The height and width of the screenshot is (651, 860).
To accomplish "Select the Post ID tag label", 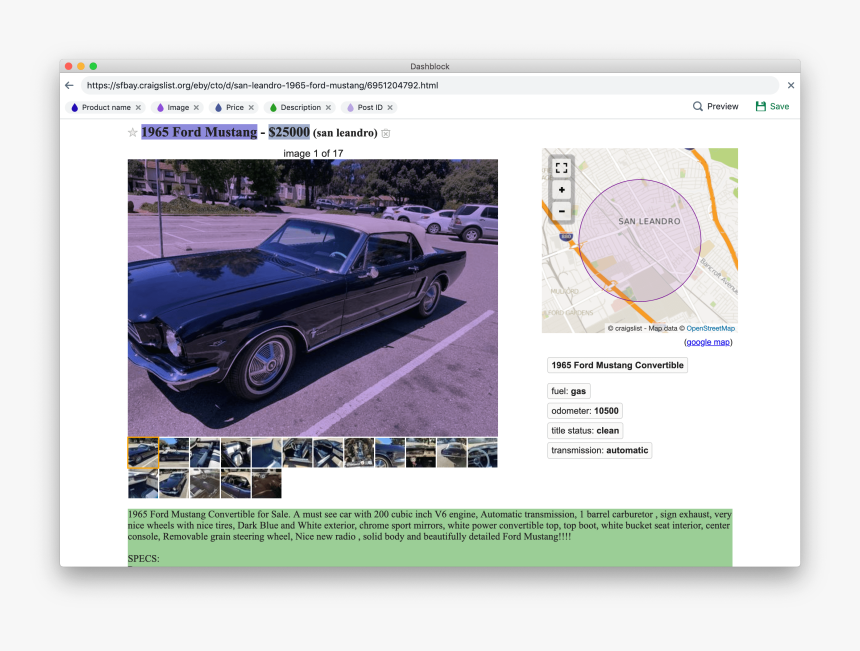I will [370, 107].
